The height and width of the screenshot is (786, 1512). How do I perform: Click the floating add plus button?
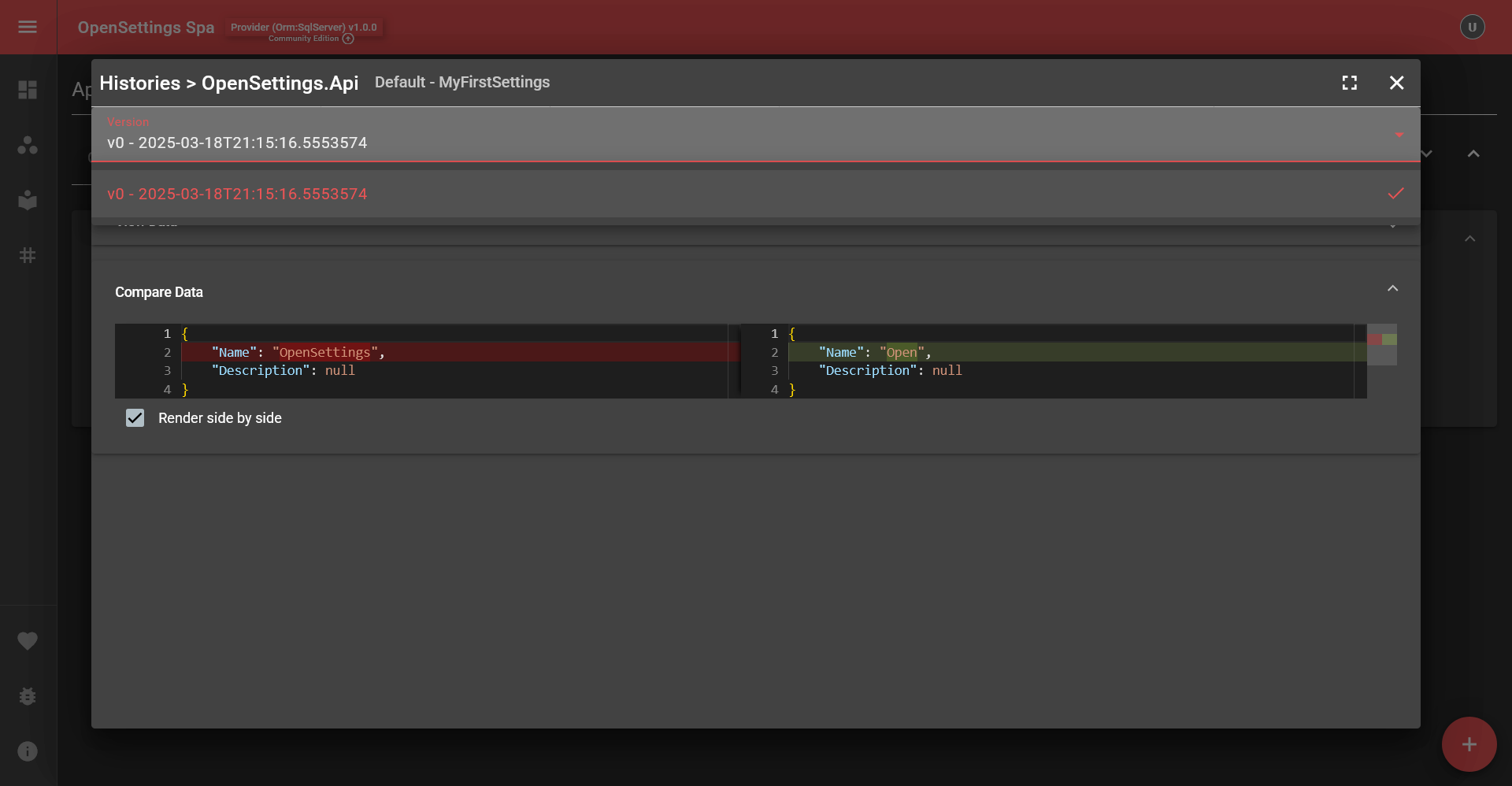[x=1469, y=744]
